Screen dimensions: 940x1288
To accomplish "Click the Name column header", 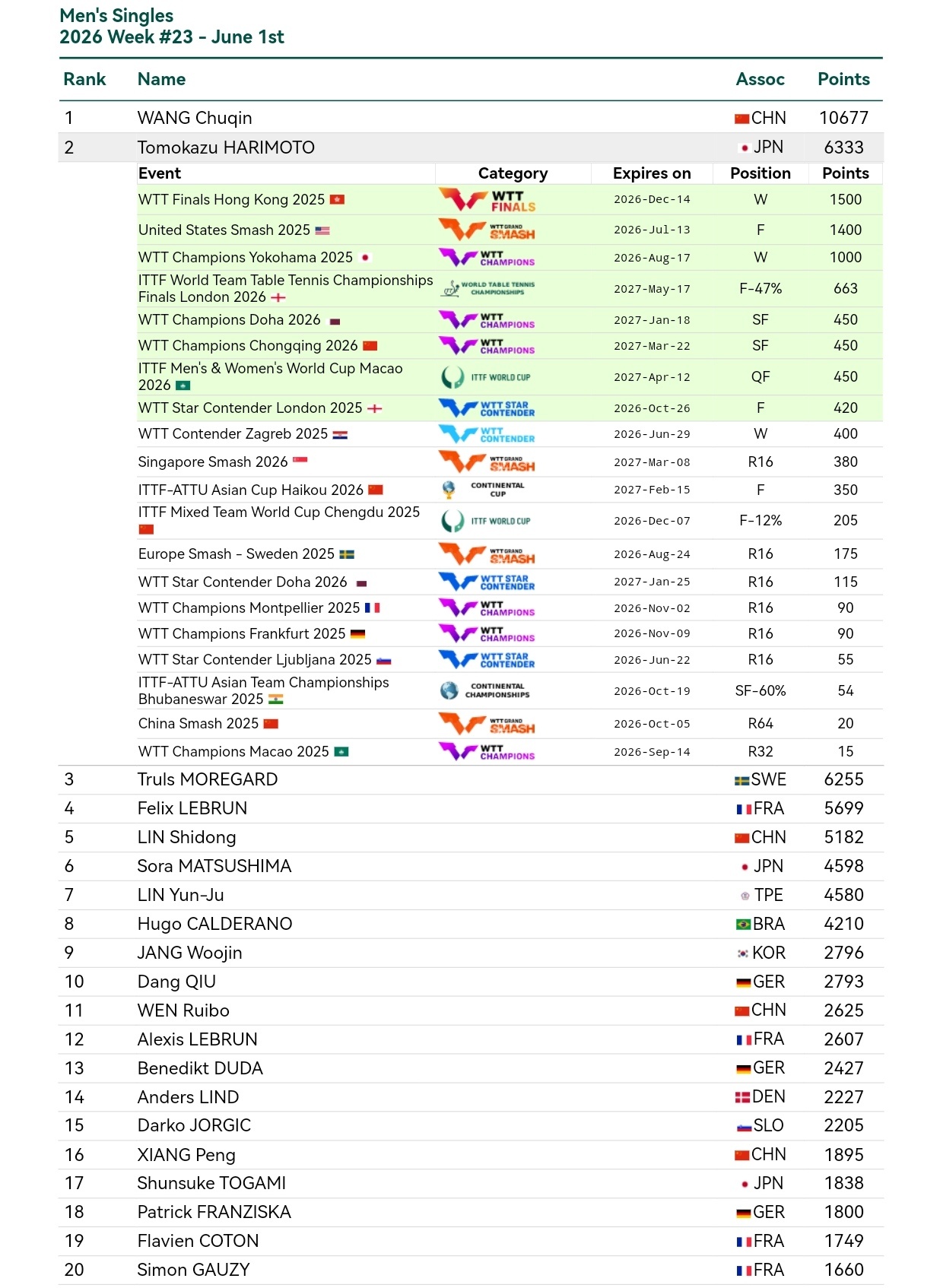I will click(x=161, y=79).
